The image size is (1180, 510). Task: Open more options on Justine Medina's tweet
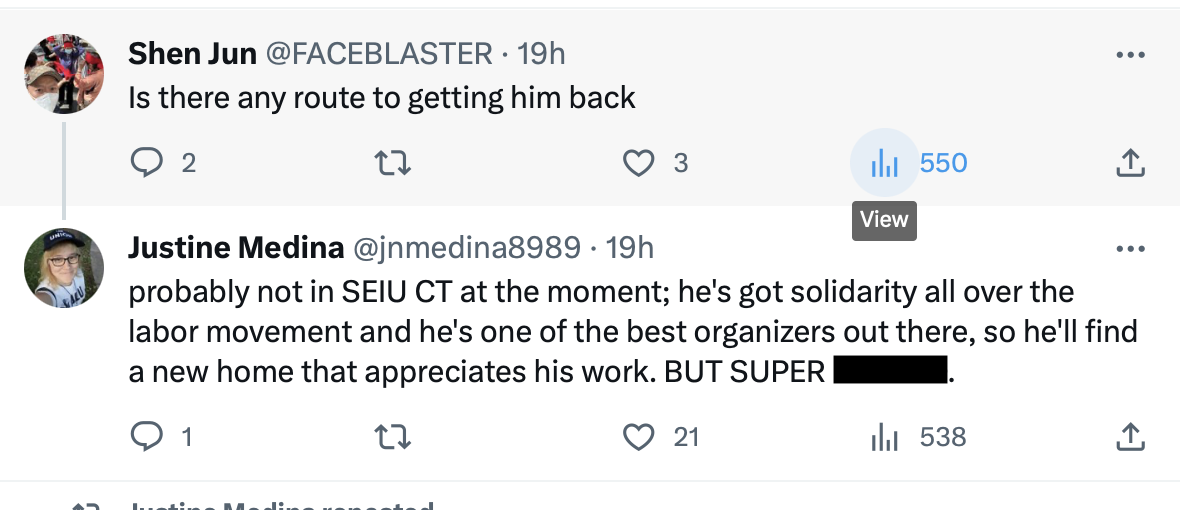tap(1129, 247)
